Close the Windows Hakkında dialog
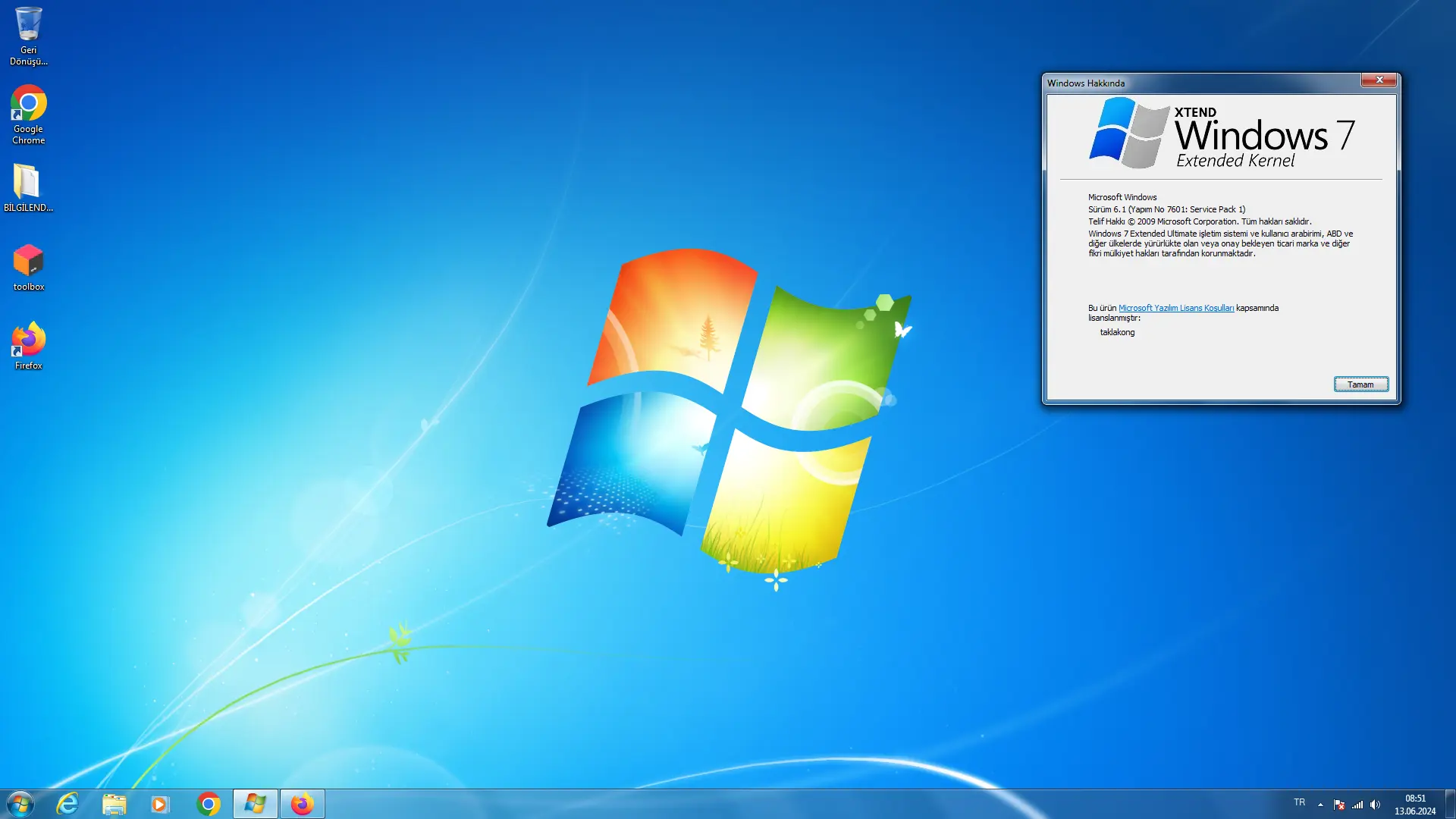The width and height of the screenshot is (1456, 819). [x=1379, y=80]
